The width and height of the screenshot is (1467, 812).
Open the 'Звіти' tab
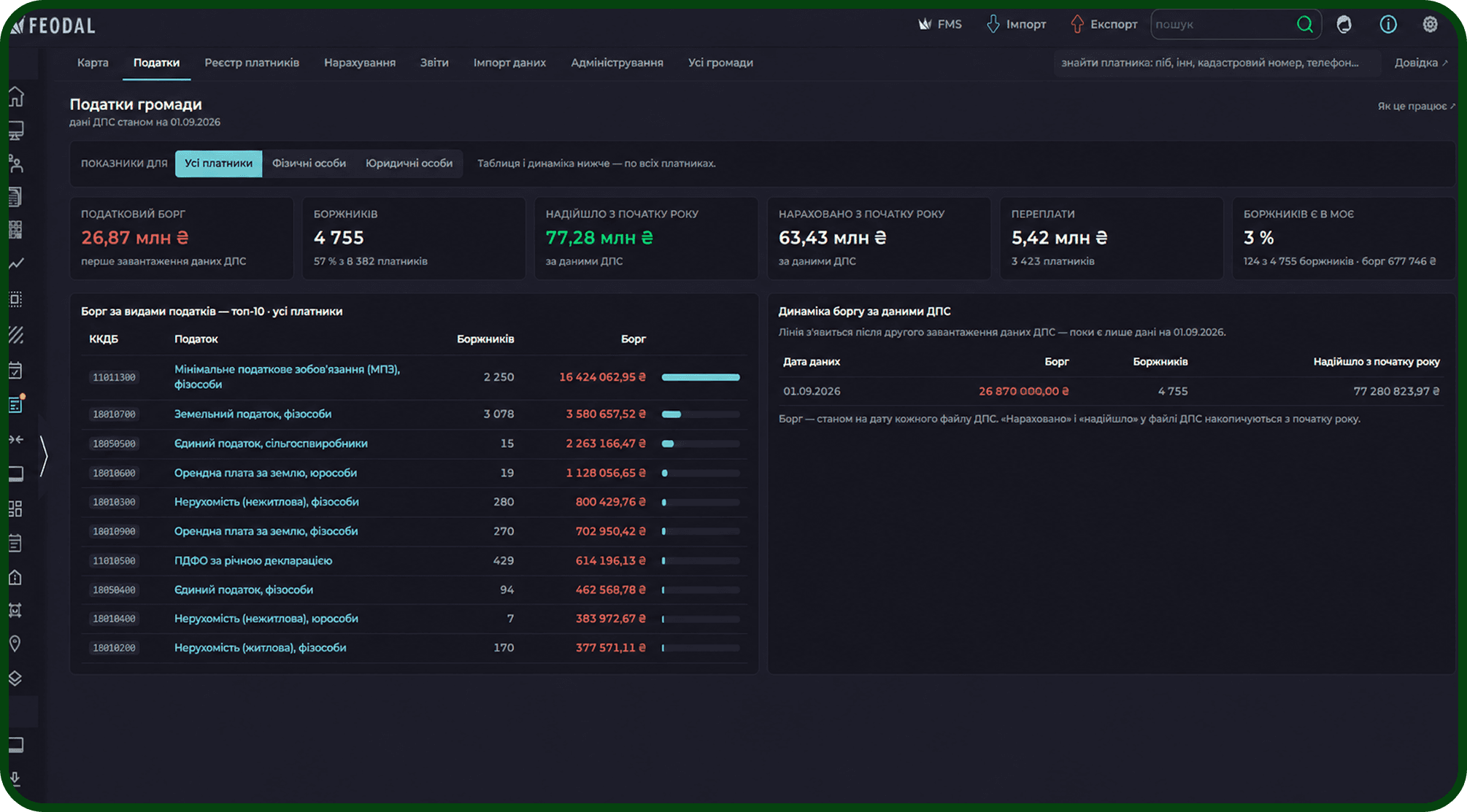434,63
